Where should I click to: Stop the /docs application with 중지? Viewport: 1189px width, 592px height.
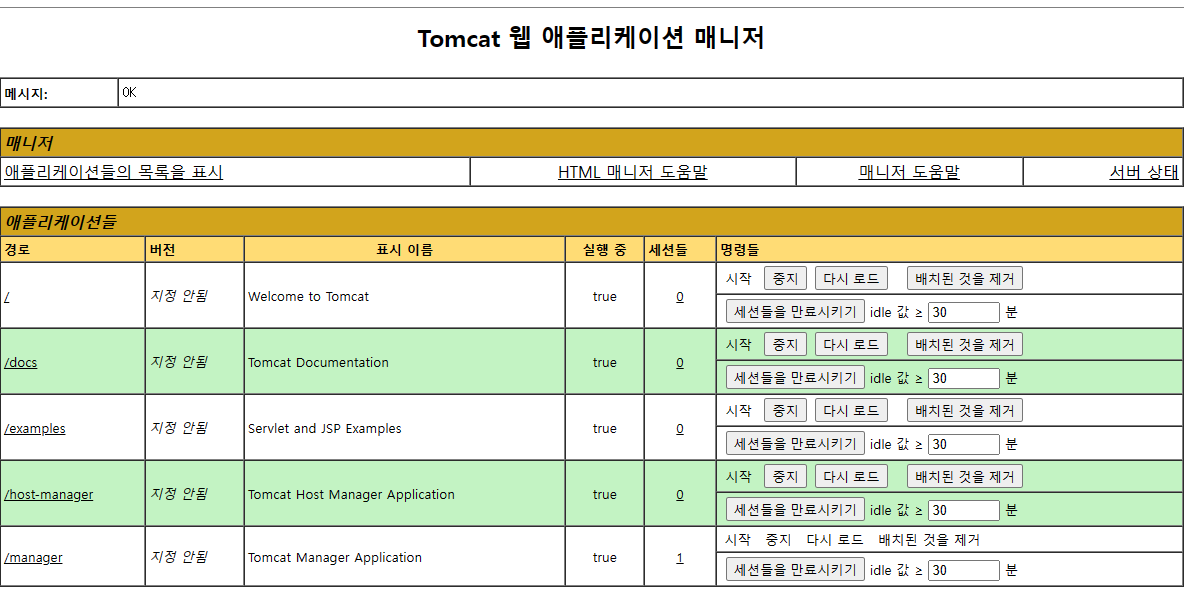785,344
